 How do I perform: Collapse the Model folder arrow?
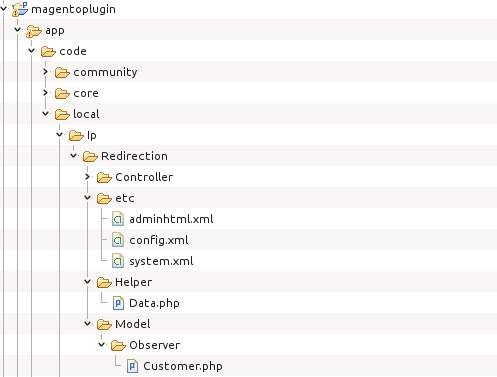(88, 324)
